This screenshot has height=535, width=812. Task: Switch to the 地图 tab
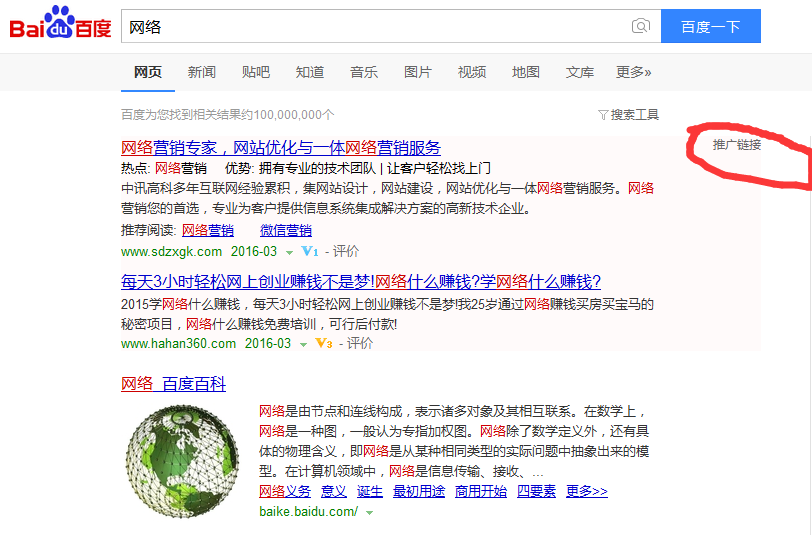[x=526, y=72]
